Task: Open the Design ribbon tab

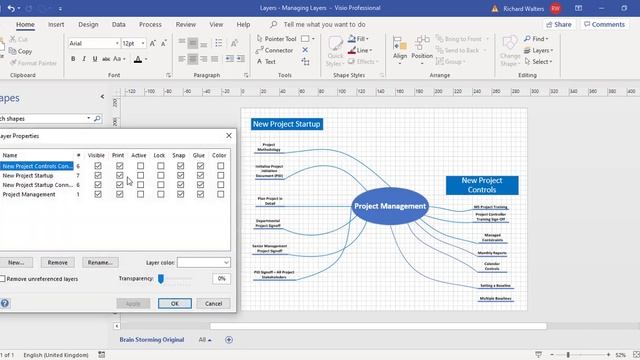Action: click(x=88, y=24)
